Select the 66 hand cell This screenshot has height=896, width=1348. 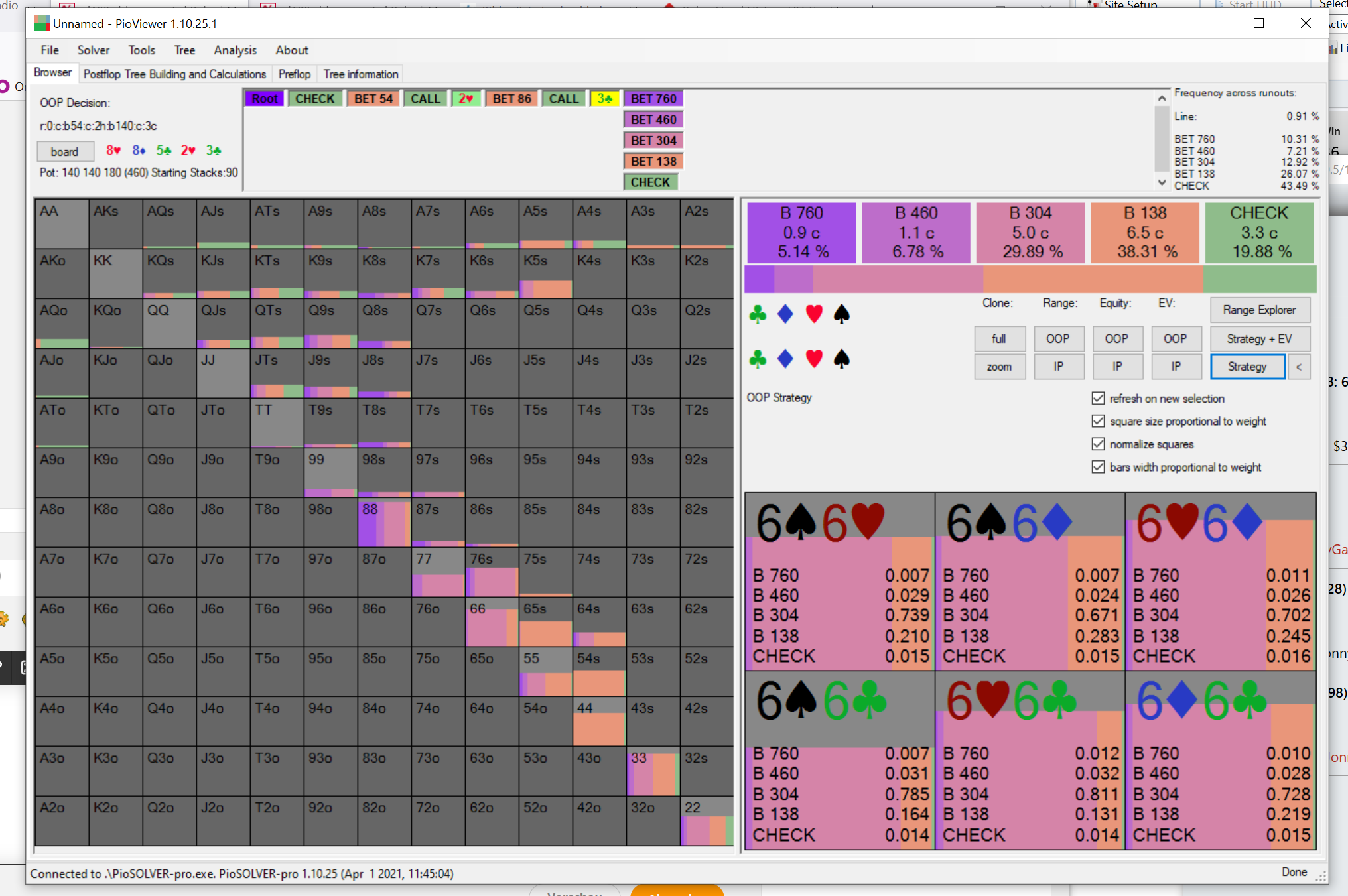click(492, 622)
